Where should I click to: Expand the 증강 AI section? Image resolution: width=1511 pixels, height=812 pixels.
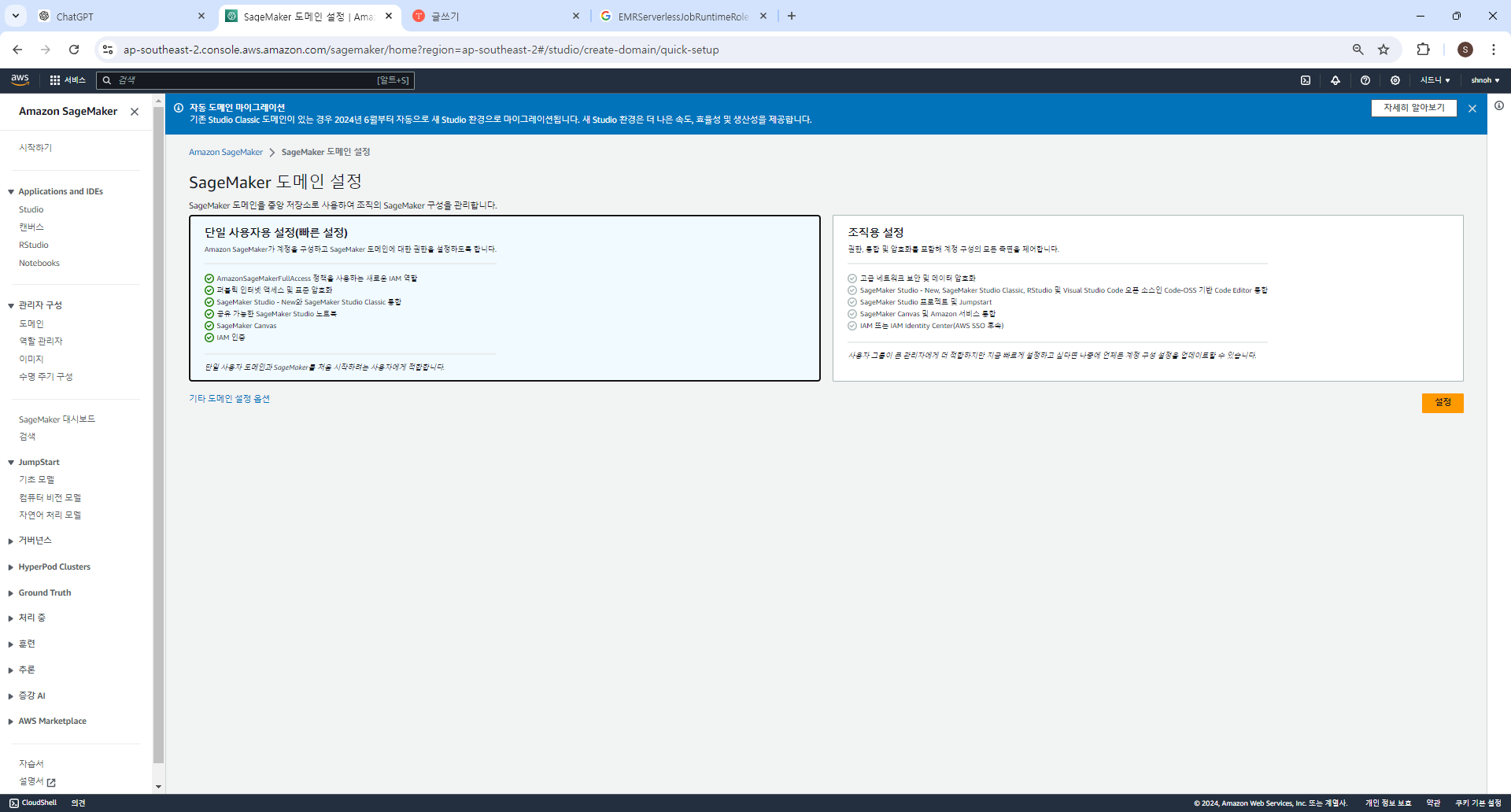click(x=11, y=696)
